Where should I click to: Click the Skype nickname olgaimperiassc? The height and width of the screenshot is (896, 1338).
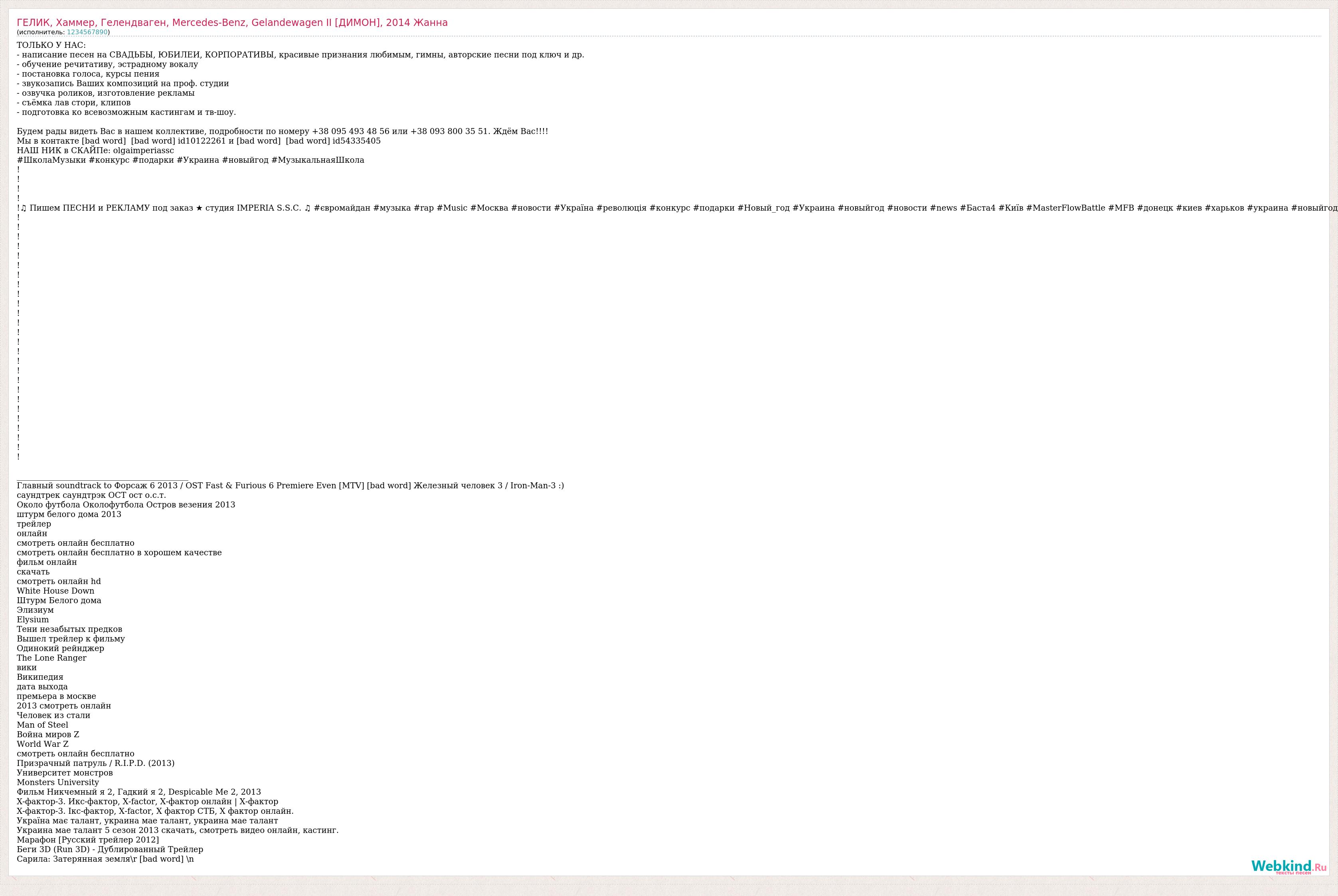(x=144, y=151)
